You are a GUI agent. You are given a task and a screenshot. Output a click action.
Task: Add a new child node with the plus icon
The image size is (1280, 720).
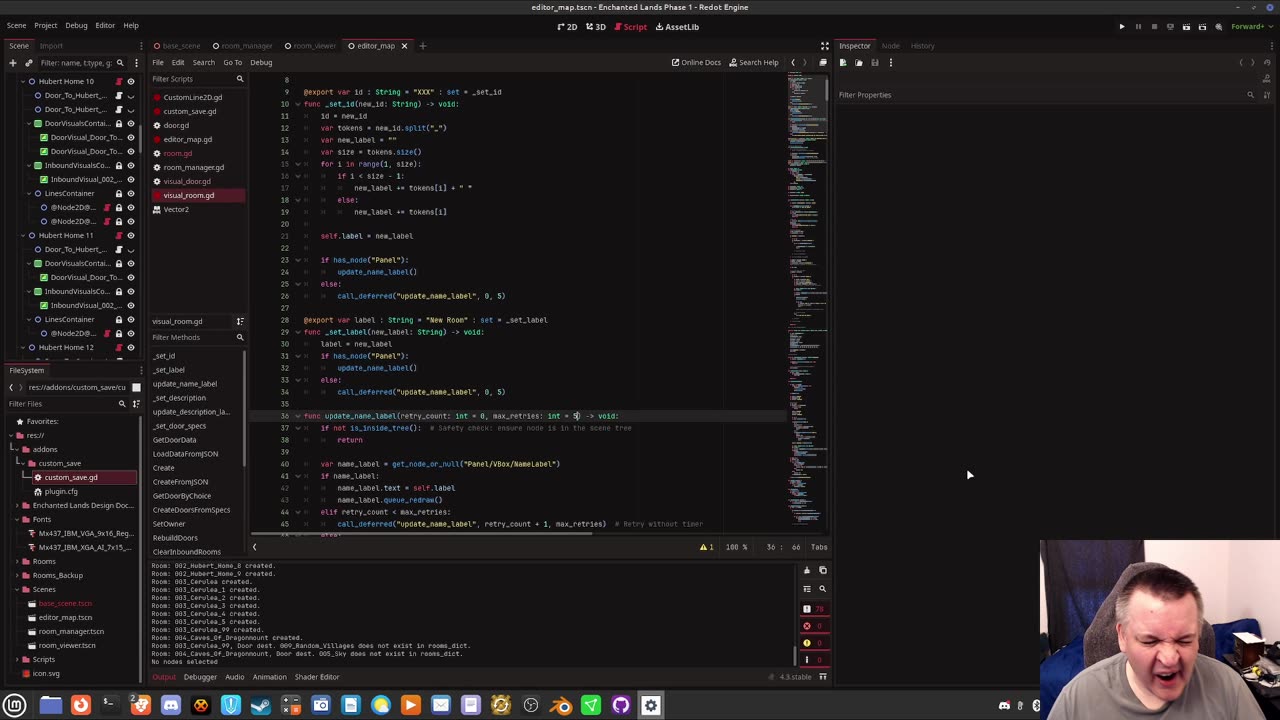coord(13,63)
